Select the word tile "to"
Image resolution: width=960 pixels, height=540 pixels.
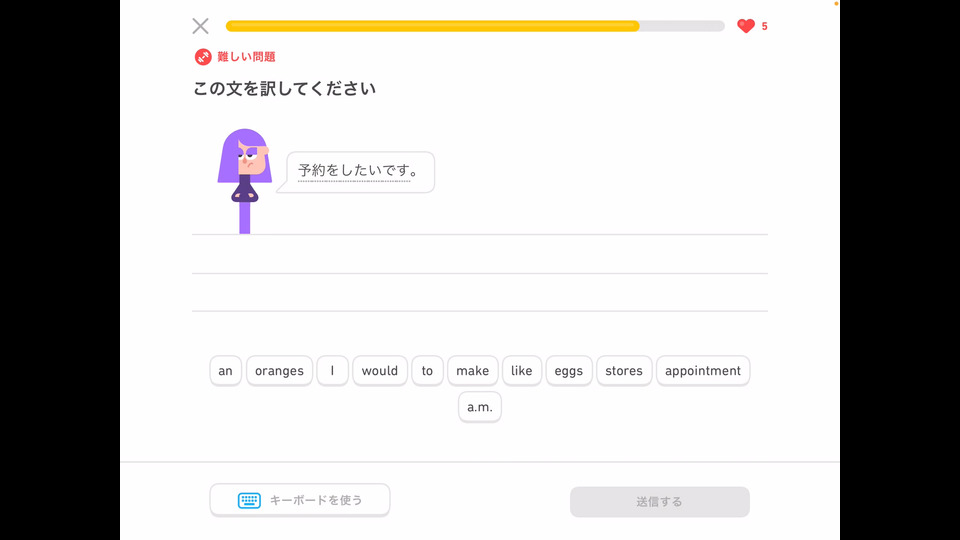click(427, 370)
